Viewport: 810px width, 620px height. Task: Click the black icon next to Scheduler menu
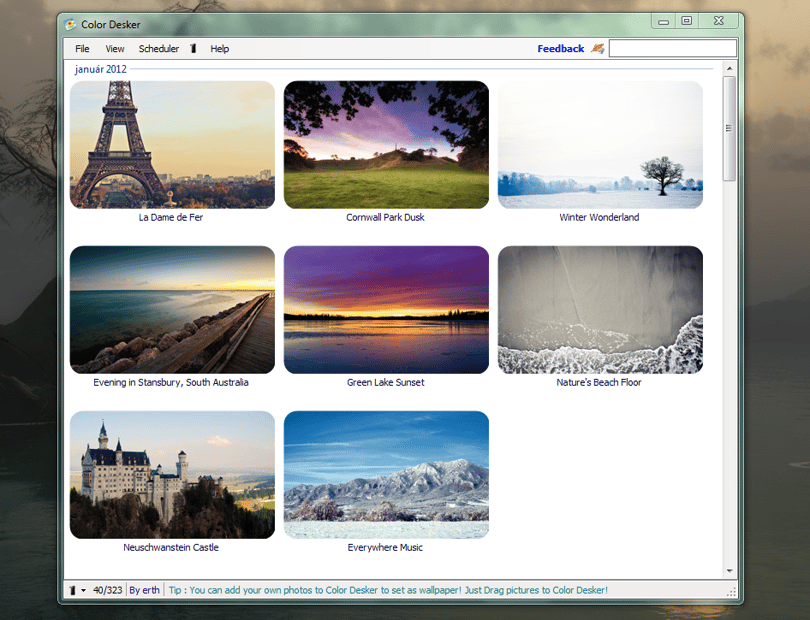click(193, 49)
